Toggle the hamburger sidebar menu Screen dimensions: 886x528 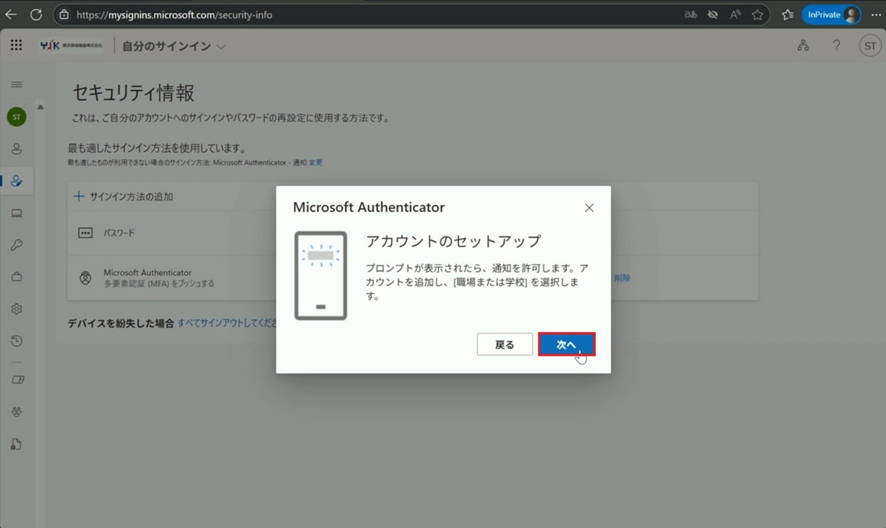click(16, 85)
